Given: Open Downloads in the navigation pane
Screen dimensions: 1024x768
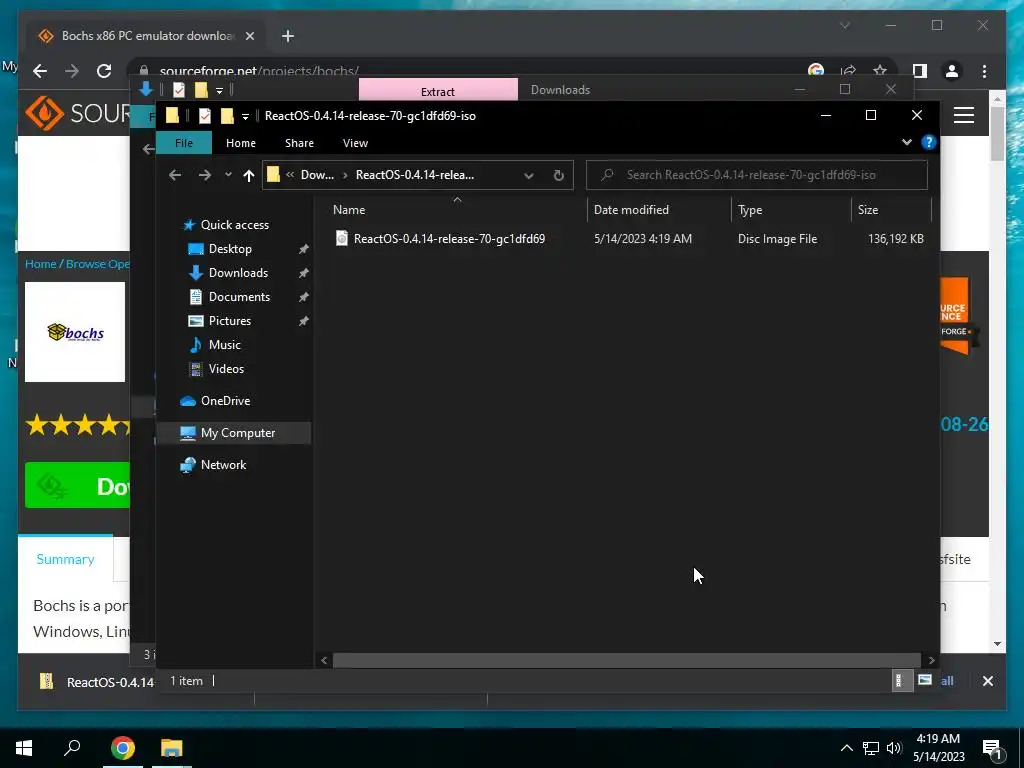Looking at the screenshot, I should [x=238, y=273].
